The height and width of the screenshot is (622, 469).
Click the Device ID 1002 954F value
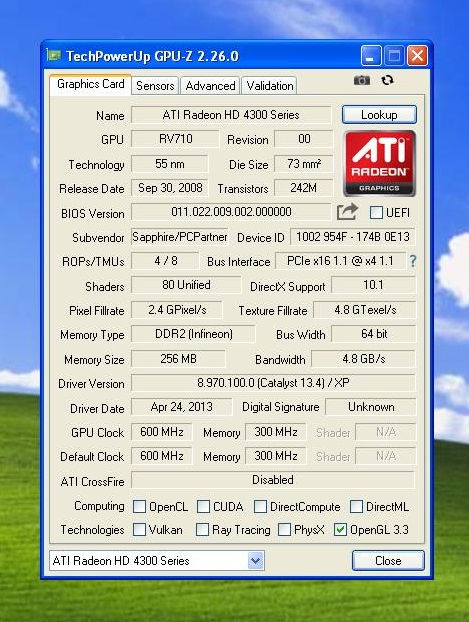pos(353,237)
